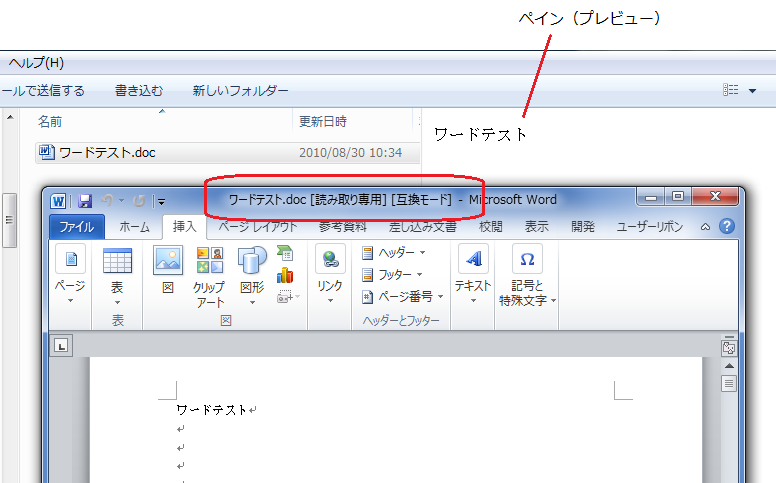Open Word Help question mark icon
The height and width of the screenshot is (483, 776).
pyautogui.click(x=727, y=226)
